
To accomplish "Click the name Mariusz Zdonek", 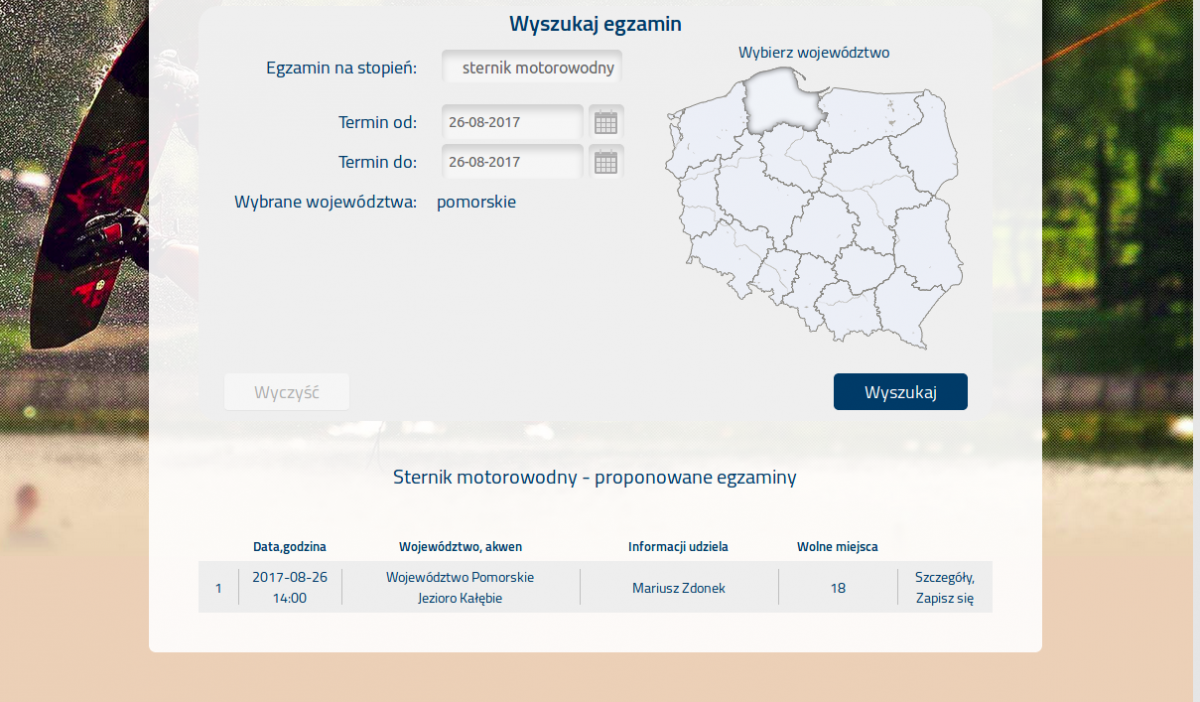I will point(679,588).
